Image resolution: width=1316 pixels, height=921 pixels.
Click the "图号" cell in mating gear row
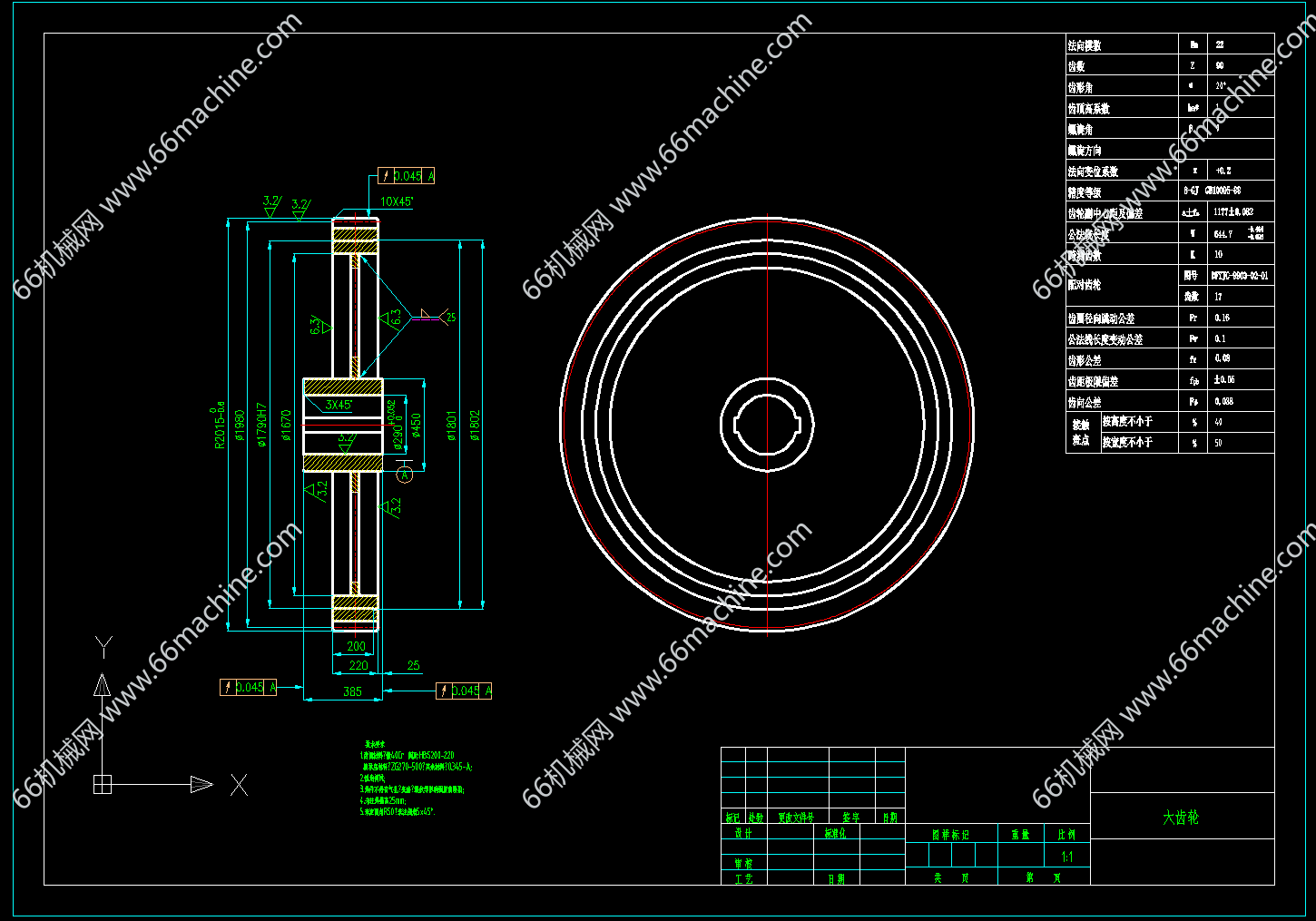tap(1191, 275)
